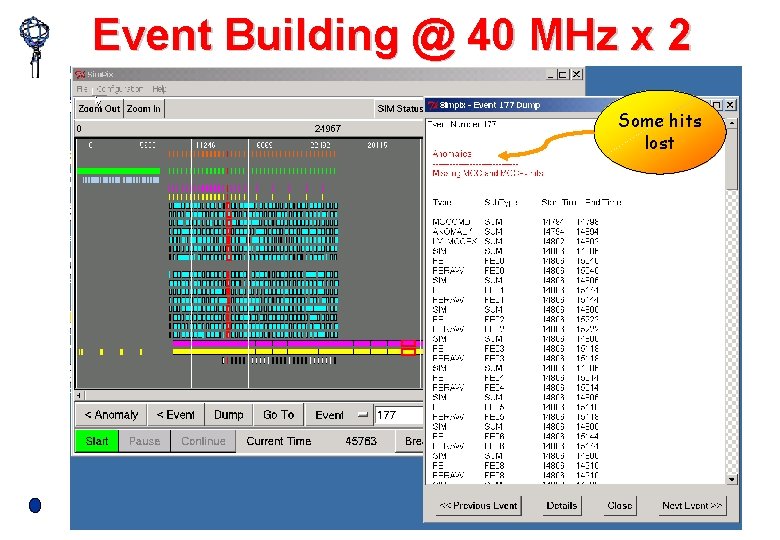Close the Event 177 Dump window with X
This screenshot has height=540, width=780.
[x=730, y=105]
